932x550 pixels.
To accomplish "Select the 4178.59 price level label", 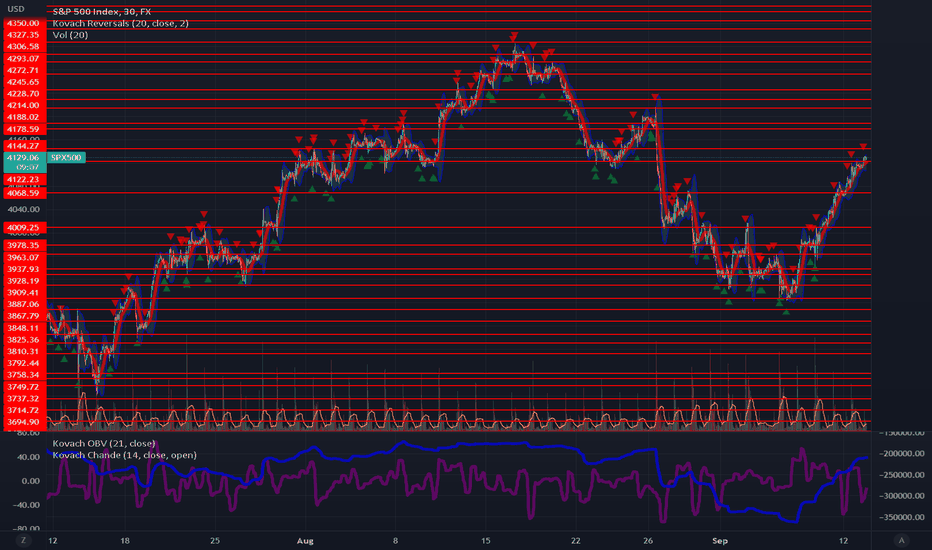I will pyautogui.click(x=24, y=129).
